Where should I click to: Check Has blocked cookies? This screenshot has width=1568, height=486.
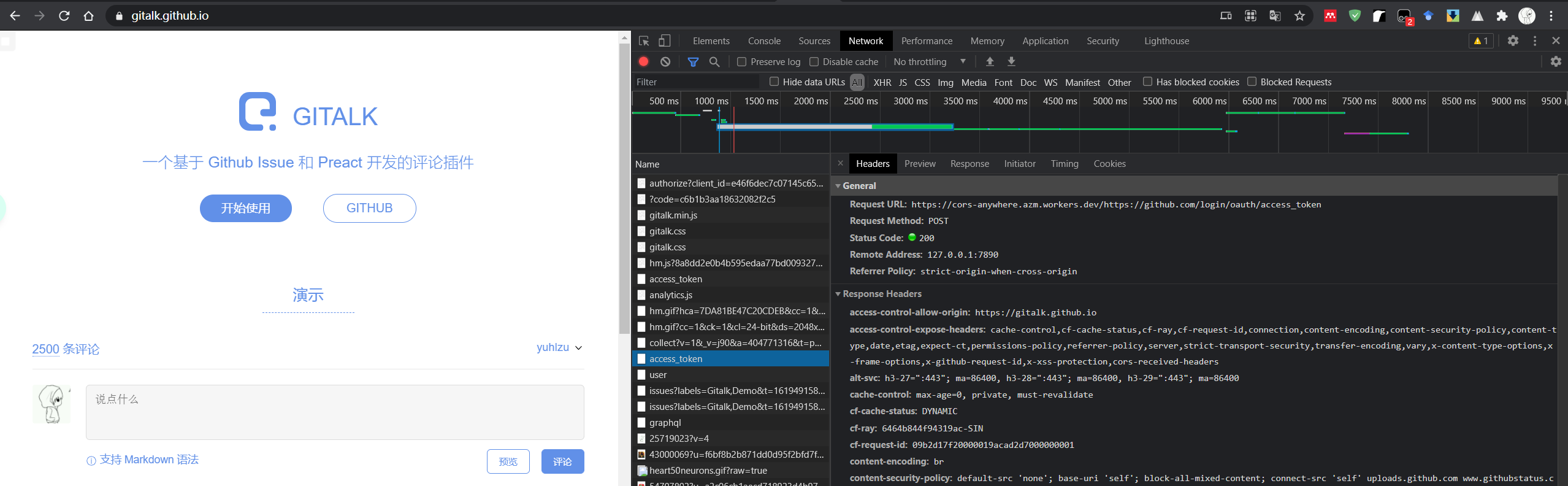tap(1147, 82)
